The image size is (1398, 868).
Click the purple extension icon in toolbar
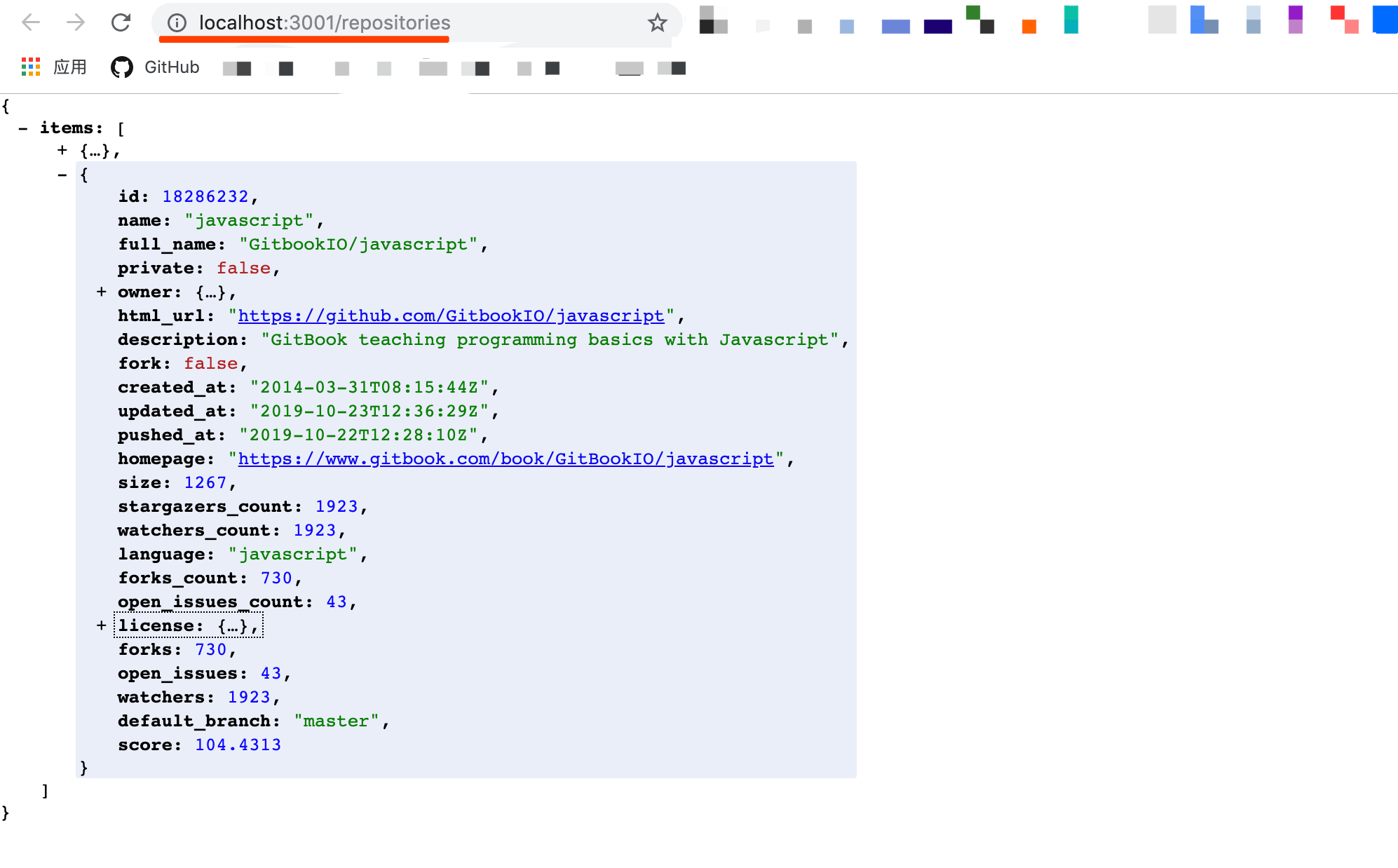click(x=1296, y=20)
